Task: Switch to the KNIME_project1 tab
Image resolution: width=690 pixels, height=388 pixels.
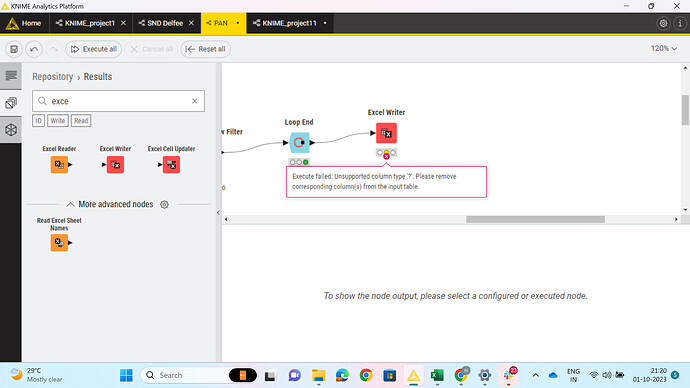Action: click(90, 23)
